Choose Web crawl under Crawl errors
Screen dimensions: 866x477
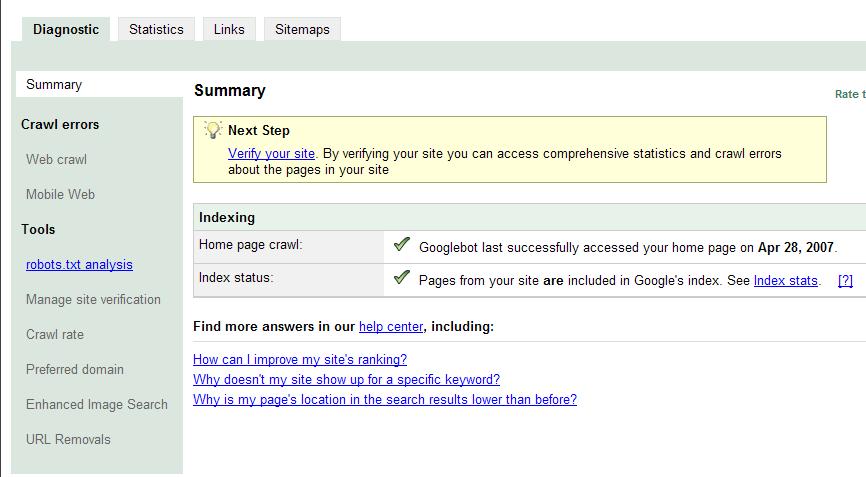click(56, 160)
